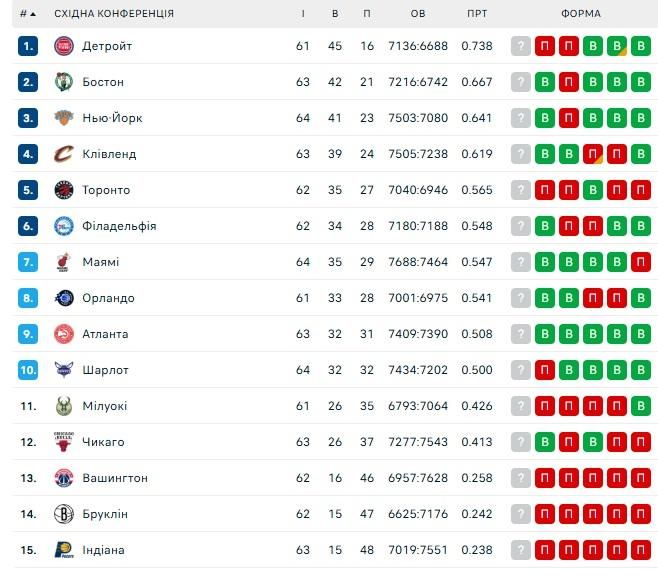Click the New York Knicks logo

pos(64,118)
